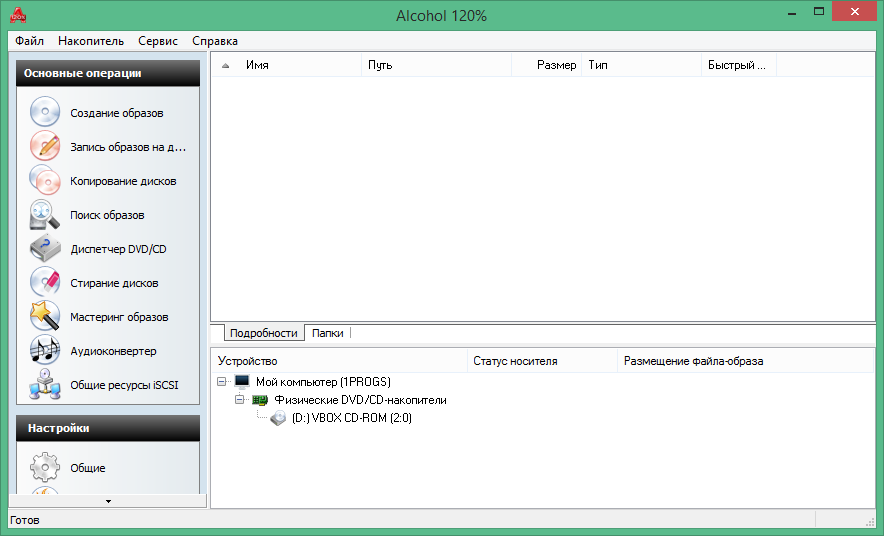Click the Запись образов pencil-disc icon
Screen dimensions: 884x536
[x=45, y=145]
